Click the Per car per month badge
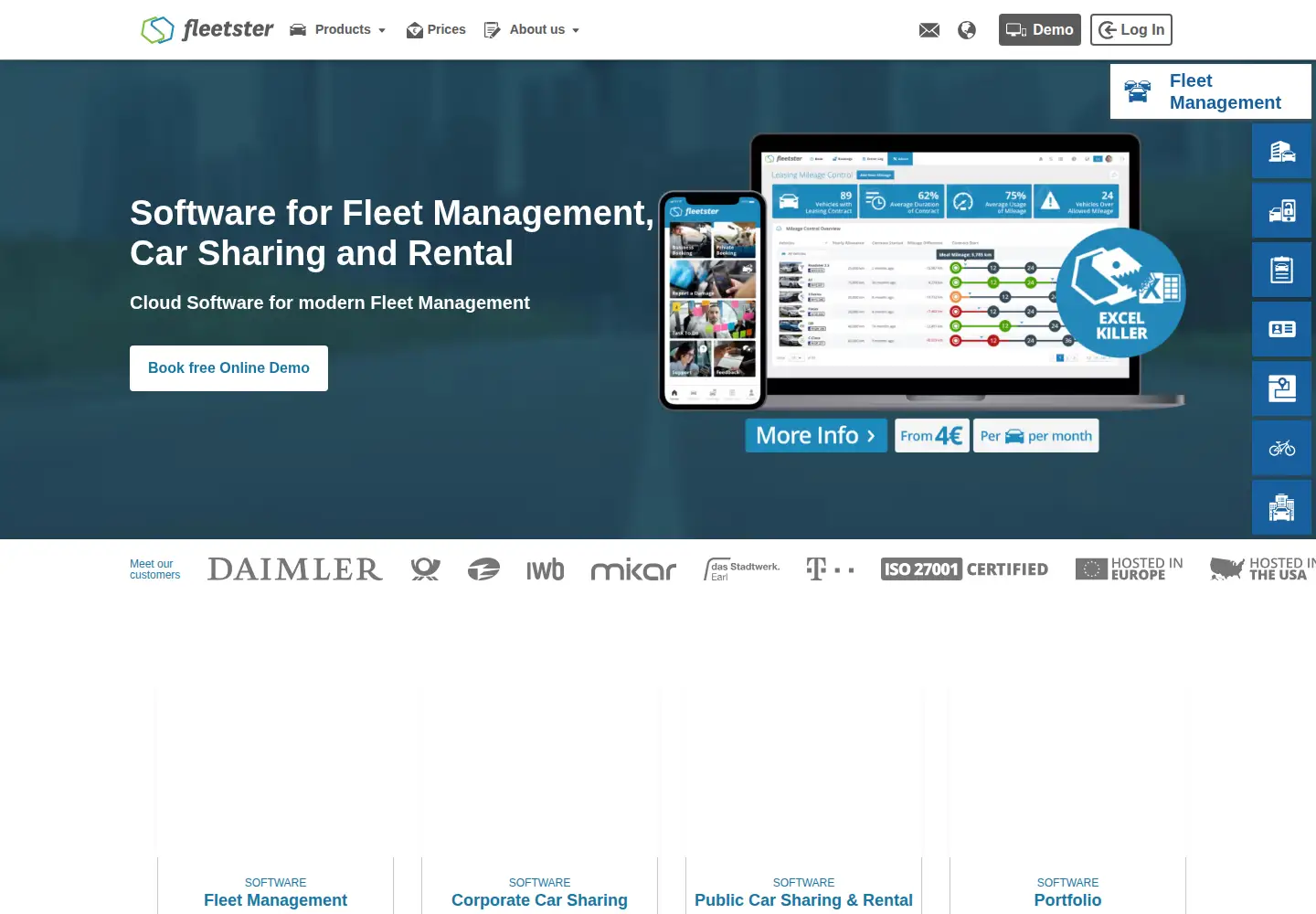 click(x=1035, y=436)
